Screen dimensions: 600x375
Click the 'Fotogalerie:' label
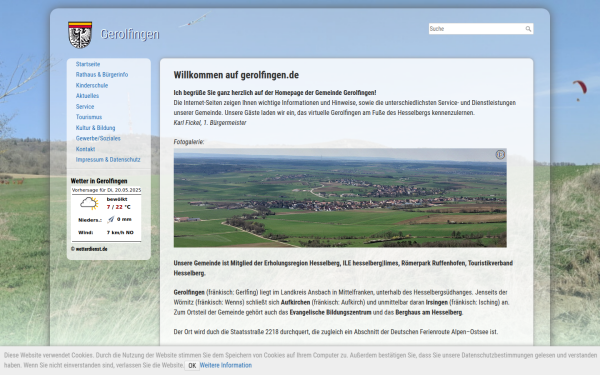coord(189,142)
